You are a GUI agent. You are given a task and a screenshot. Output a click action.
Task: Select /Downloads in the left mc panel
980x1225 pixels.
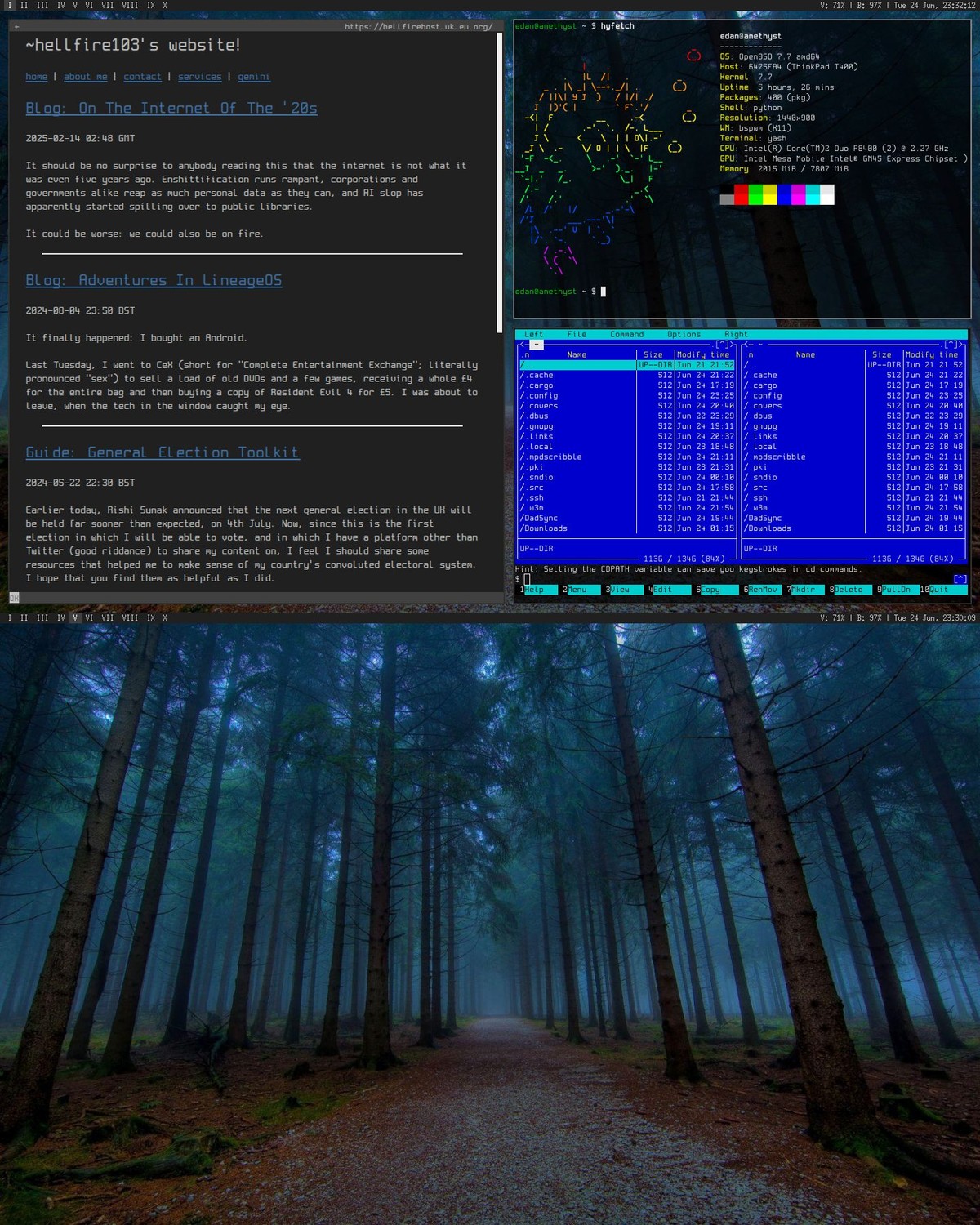point(546,528)
